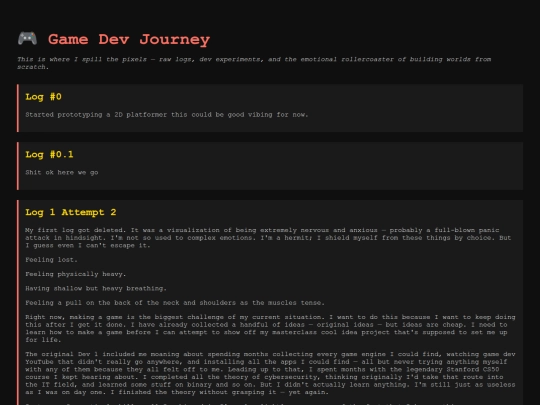Select the "Log #0.1" heading

pyautogui.click(x=49, y=155)
